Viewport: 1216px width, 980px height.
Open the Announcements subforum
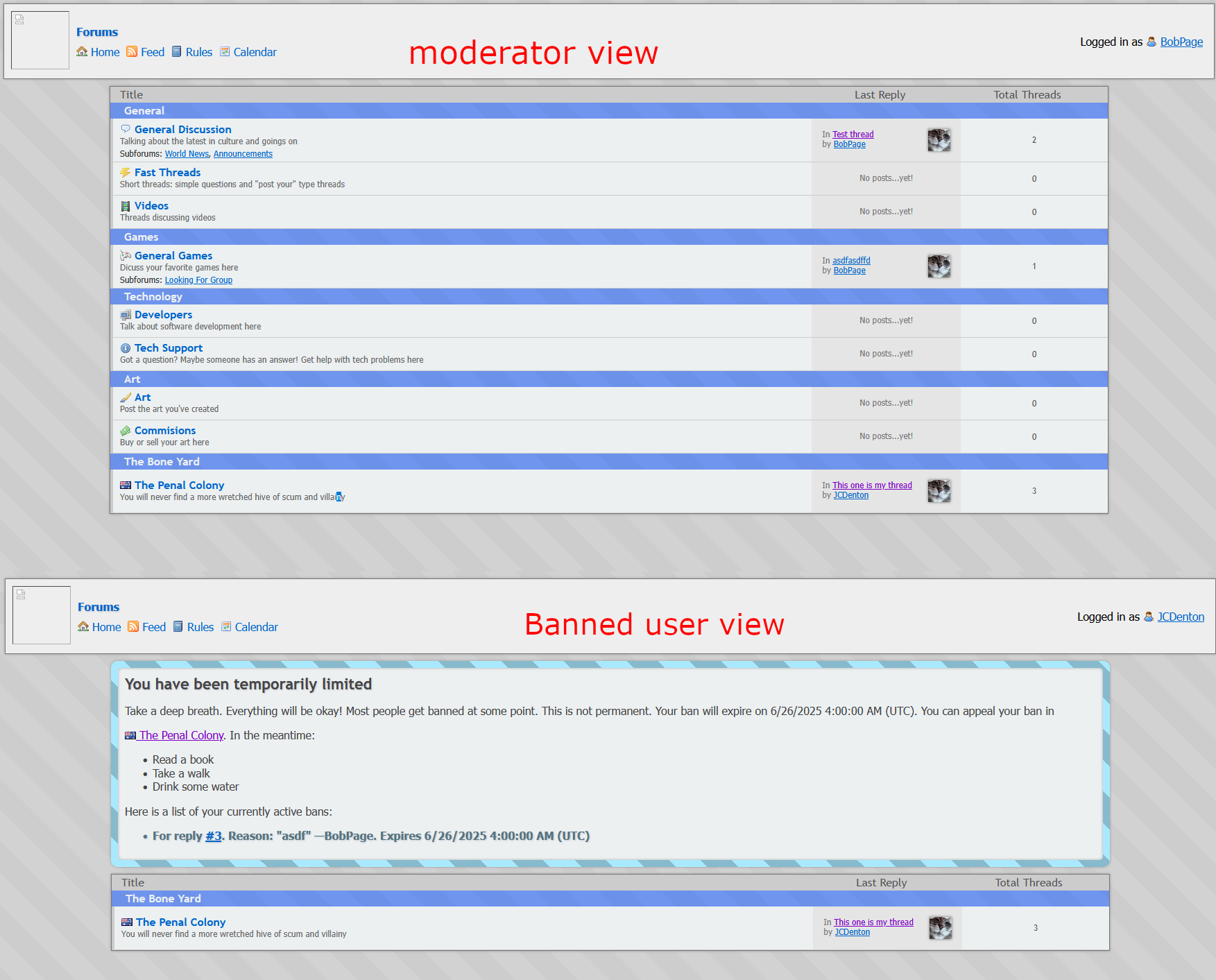[x=243, y=154]
